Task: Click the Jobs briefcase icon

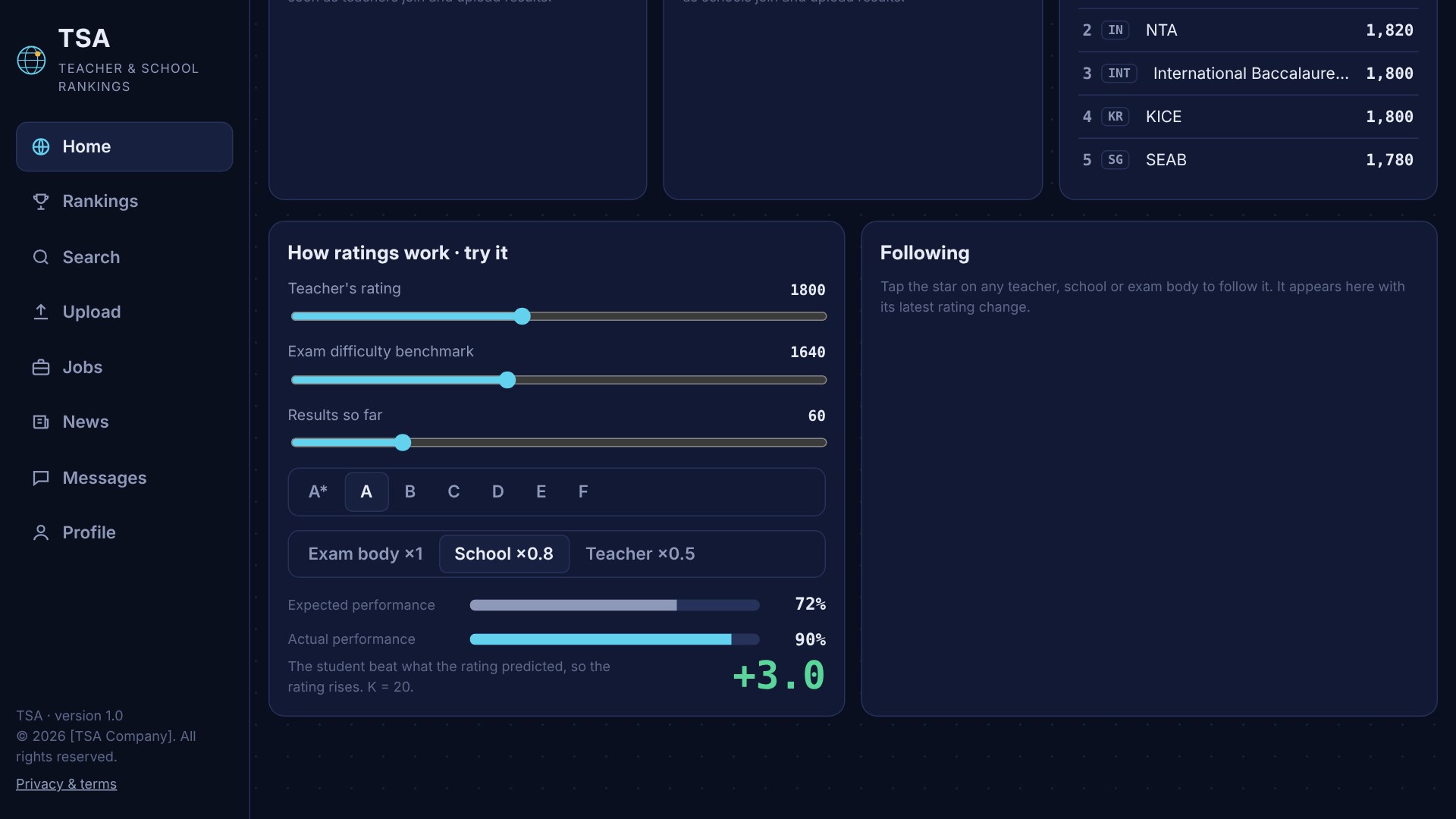Action: coord(41,367)
